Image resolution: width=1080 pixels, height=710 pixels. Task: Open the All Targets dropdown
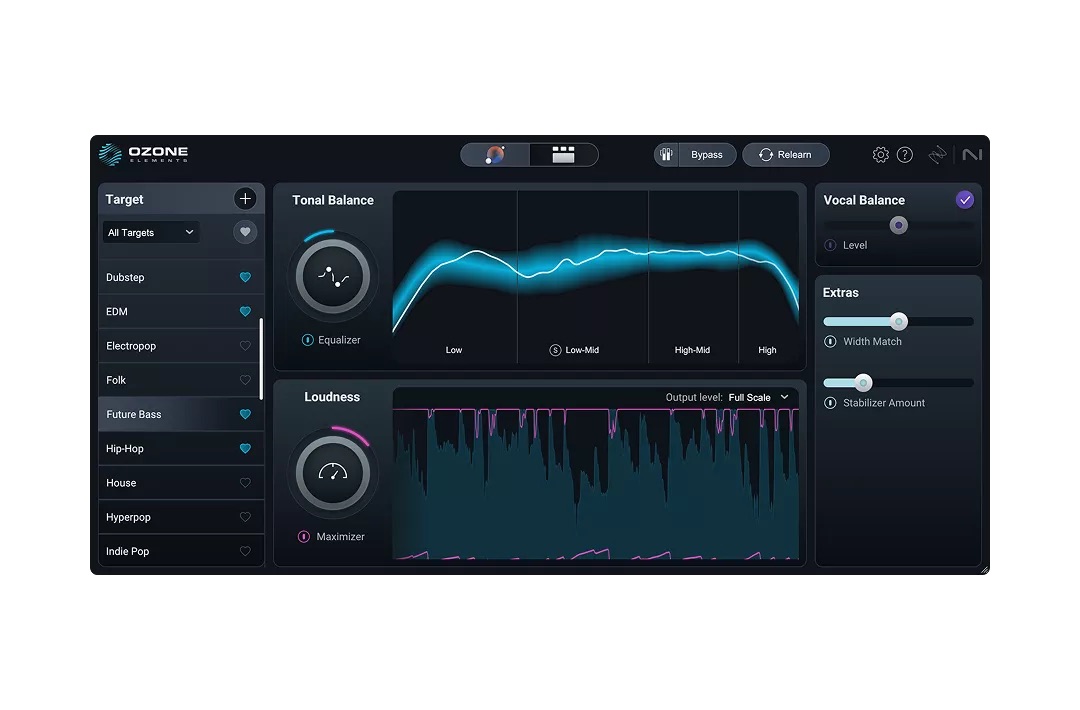[151, 232]
